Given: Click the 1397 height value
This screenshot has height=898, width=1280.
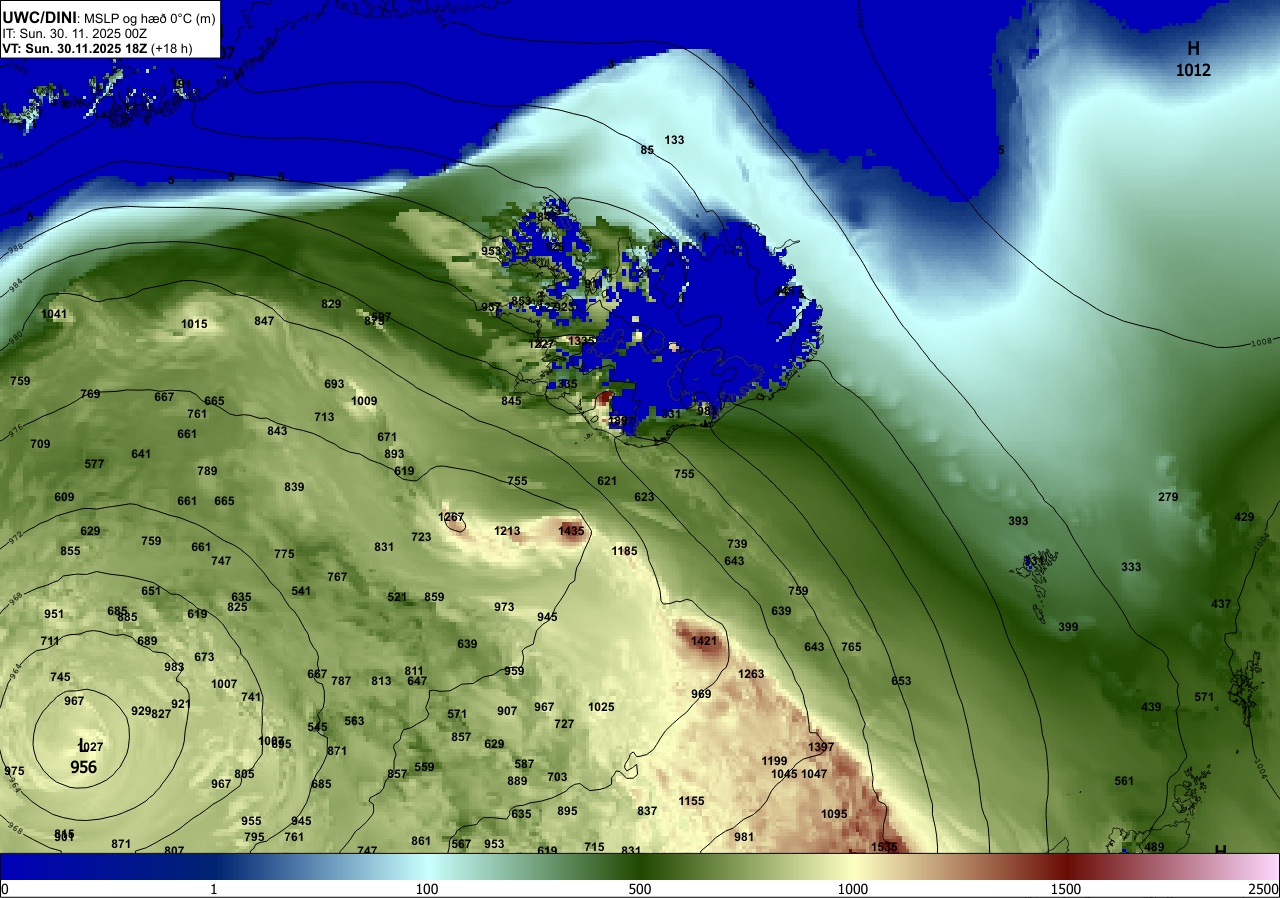Looking at the screenshot, I should [x=821, y=747].
